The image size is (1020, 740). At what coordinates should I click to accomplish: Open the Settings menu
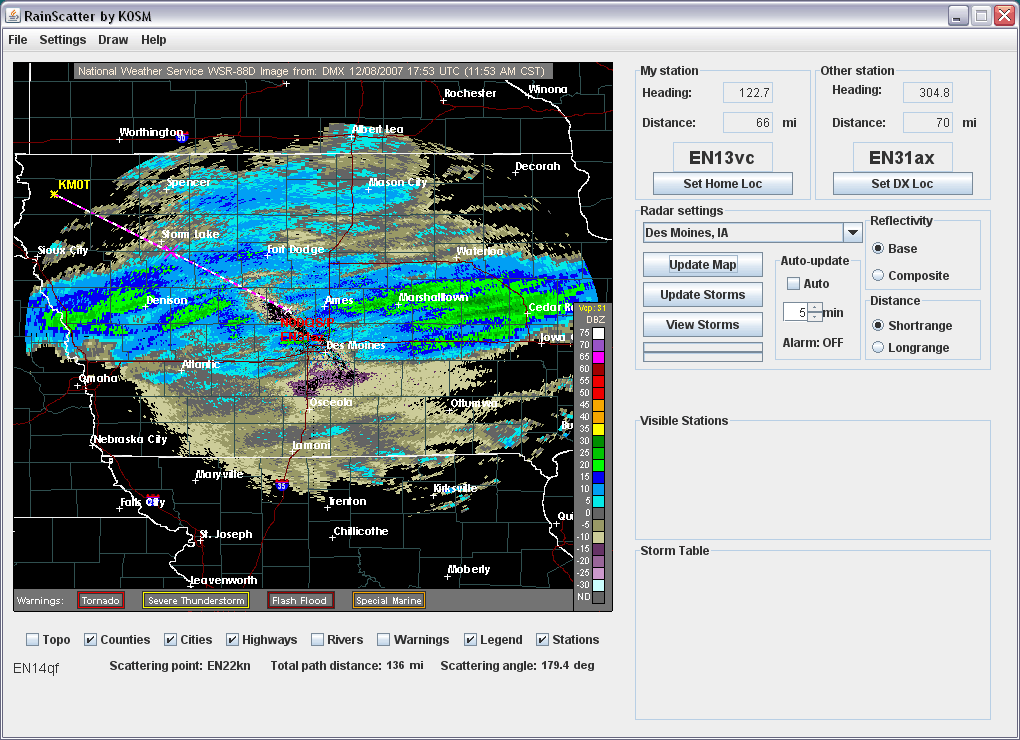63,40
